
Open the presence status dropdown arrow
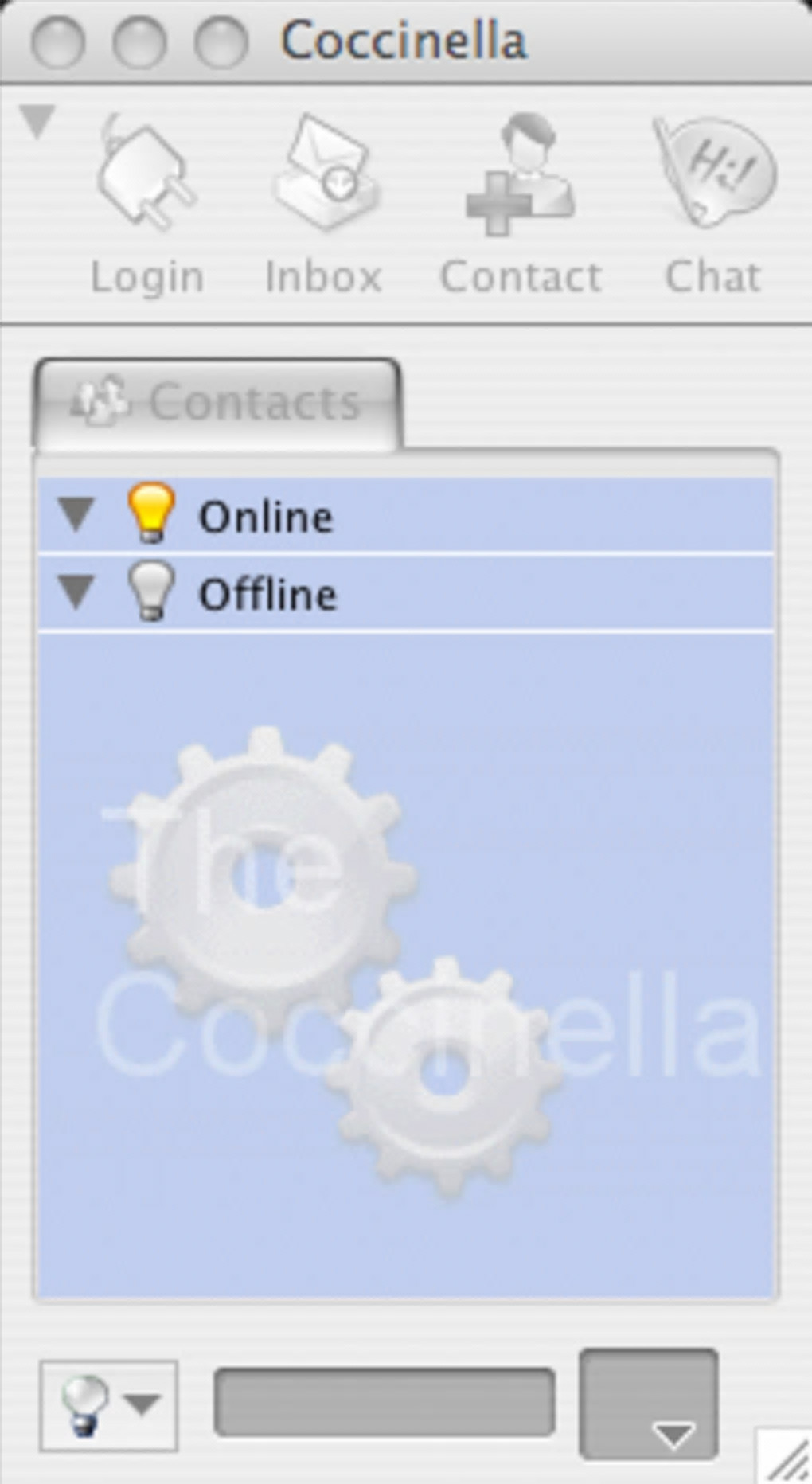[143, 1405]
